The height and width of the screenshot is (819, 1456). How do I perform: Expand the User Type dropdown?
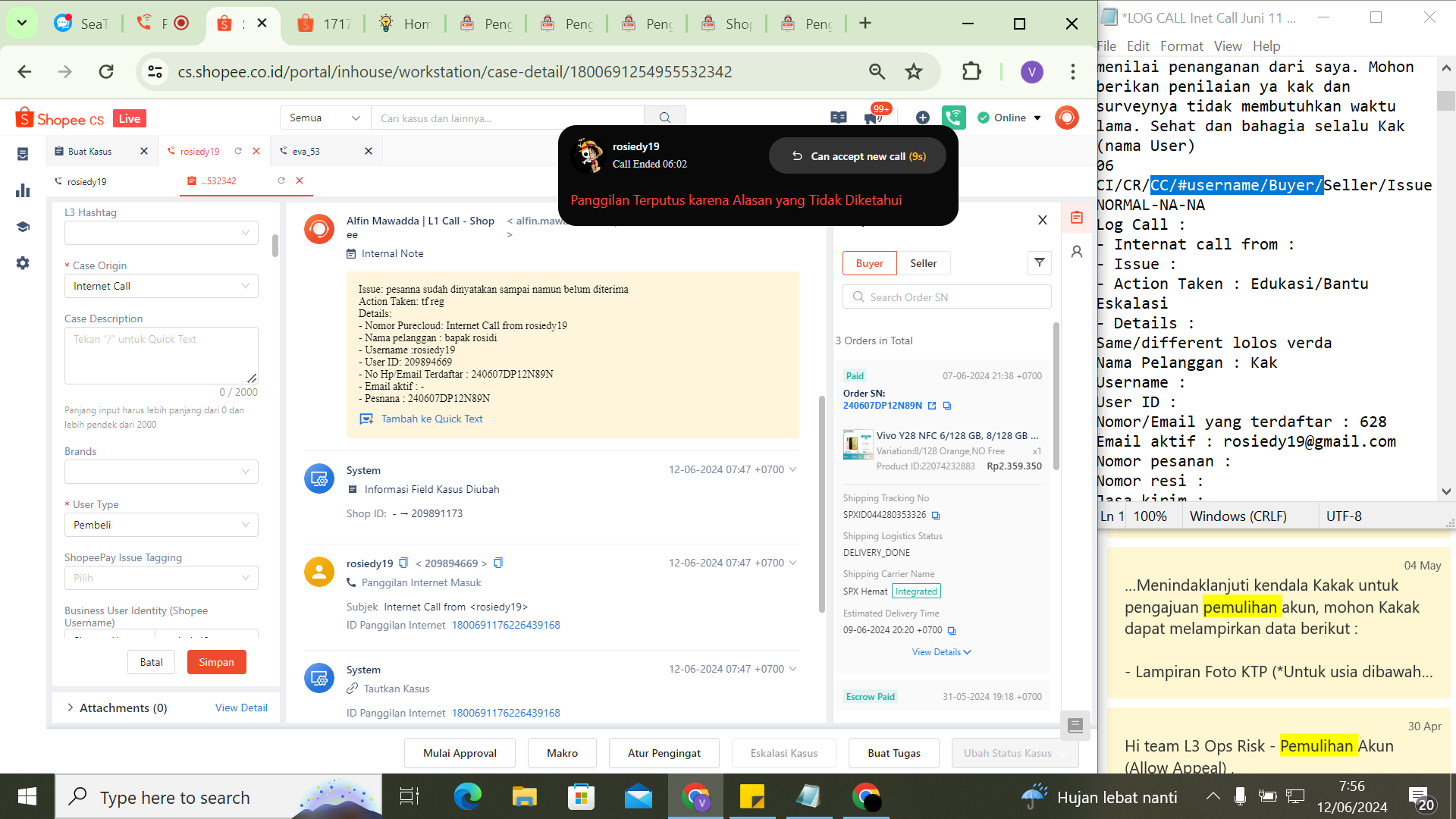pyautogui.click(x=161, y=525)
